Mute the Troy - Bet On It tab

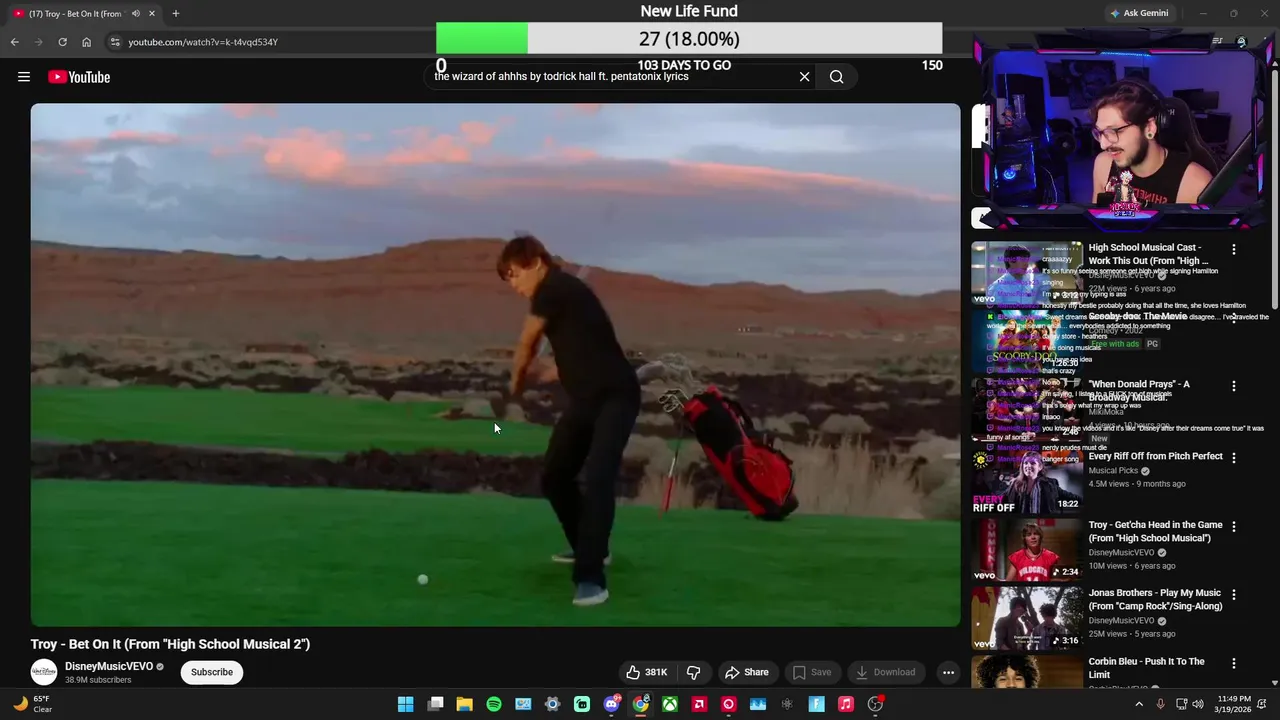[x=135, y=14]
